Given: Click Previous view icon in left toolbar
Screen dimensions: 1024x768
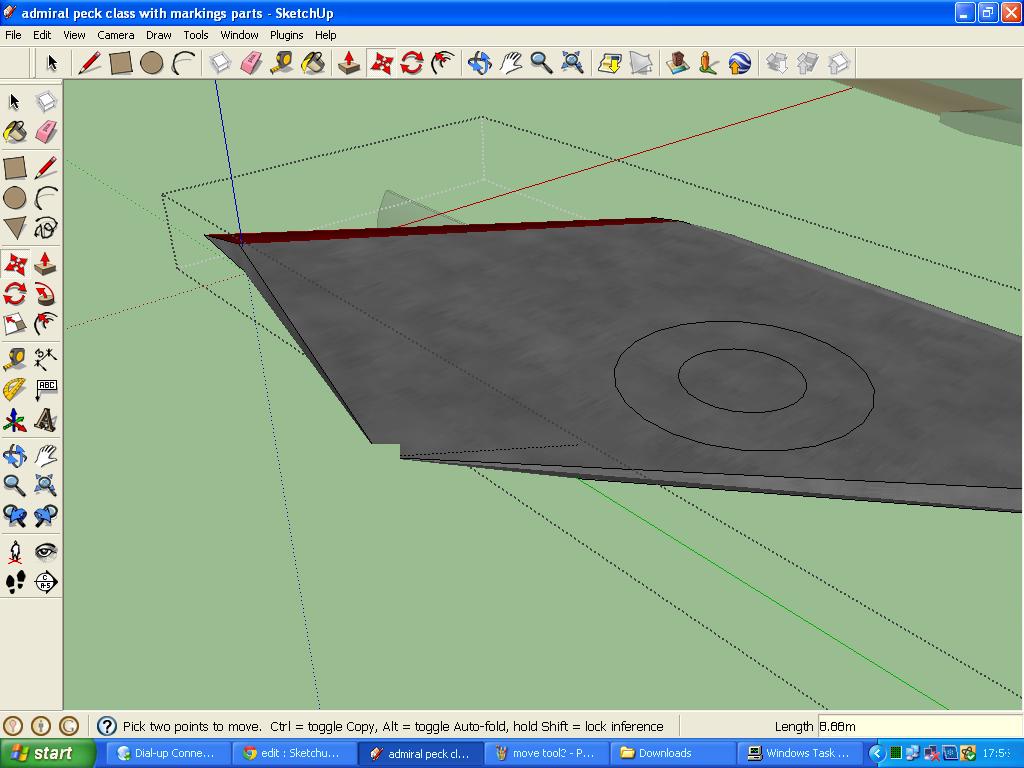Looking at the screenshot, I should point(15,516).
